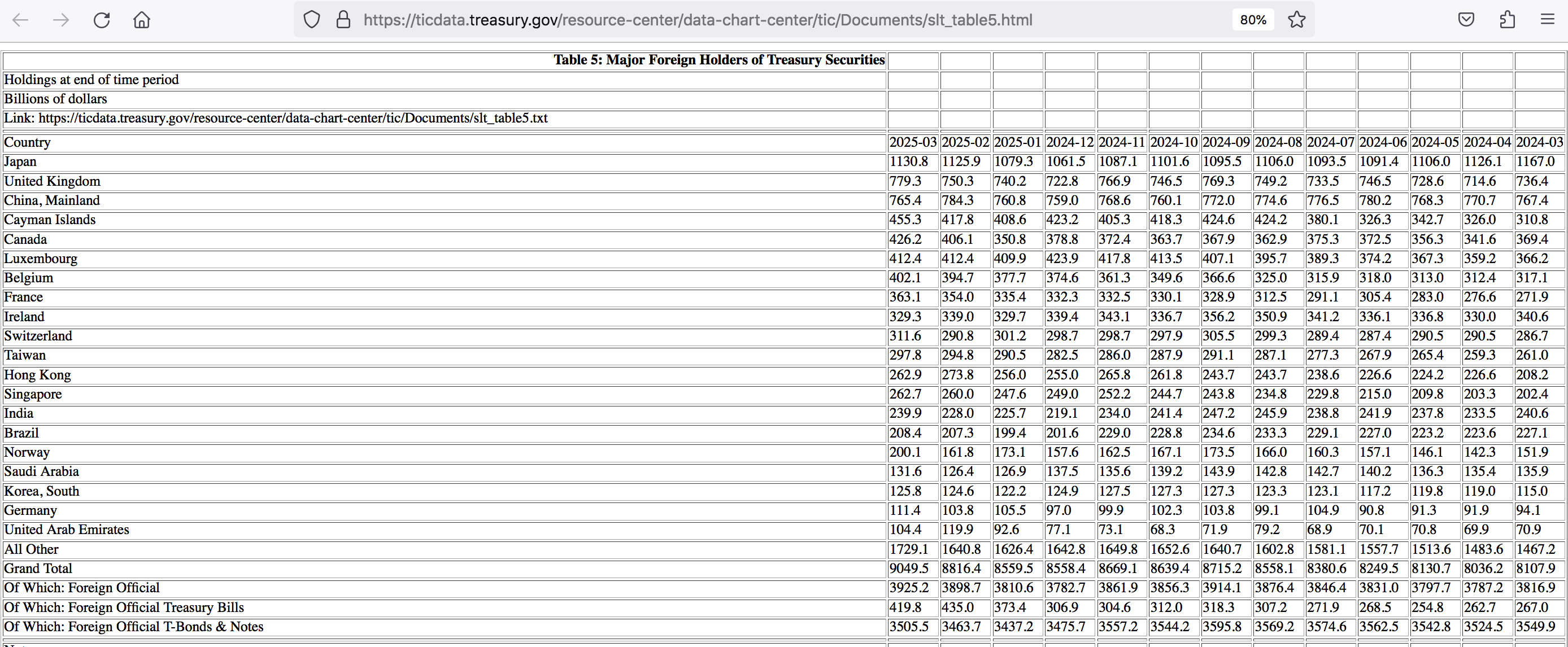Open the extensions puzzle icon

point(1507,20)
